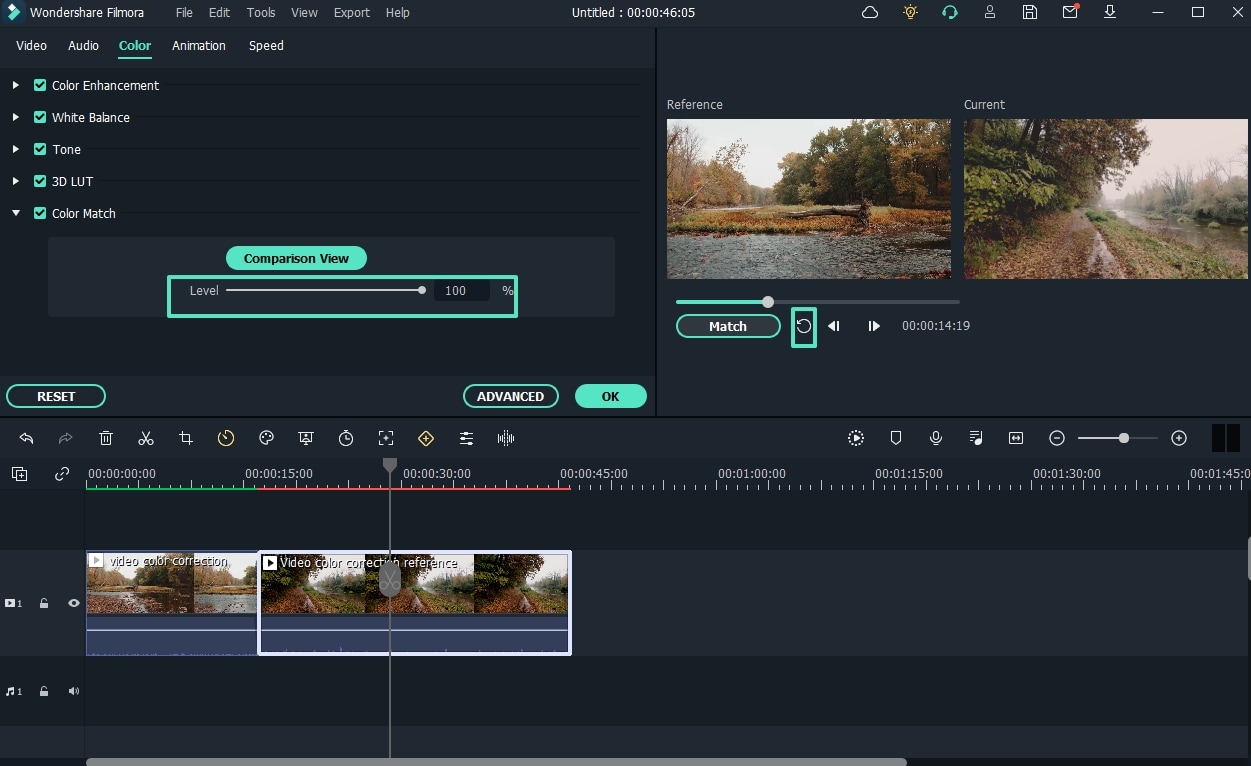The image size is (1251, 766).
Task: Click the Render Preview icon
Action: tap(856, 438)
